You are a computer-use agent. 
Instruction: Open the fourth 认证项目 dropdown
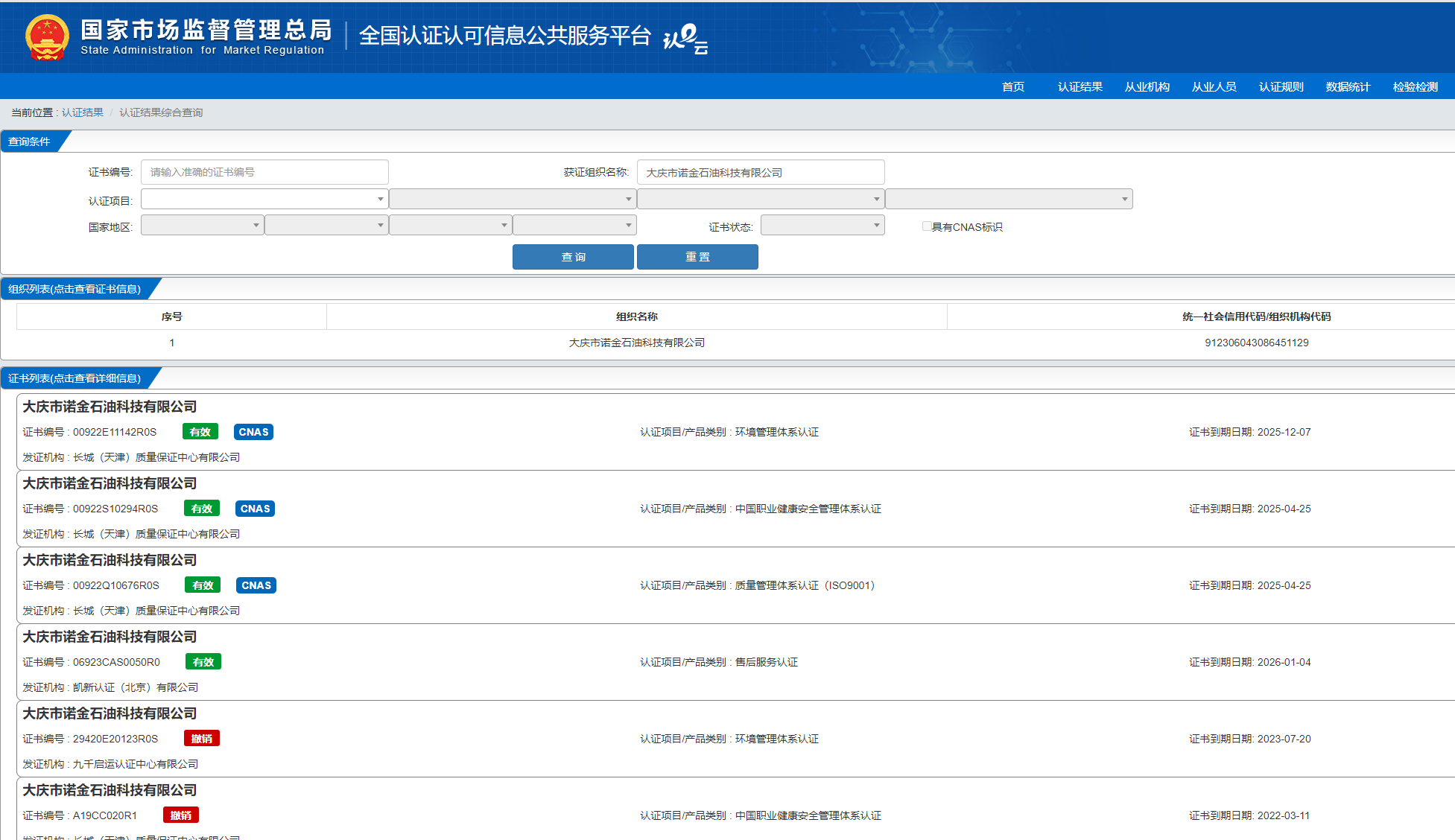(x=1009, y=199)
